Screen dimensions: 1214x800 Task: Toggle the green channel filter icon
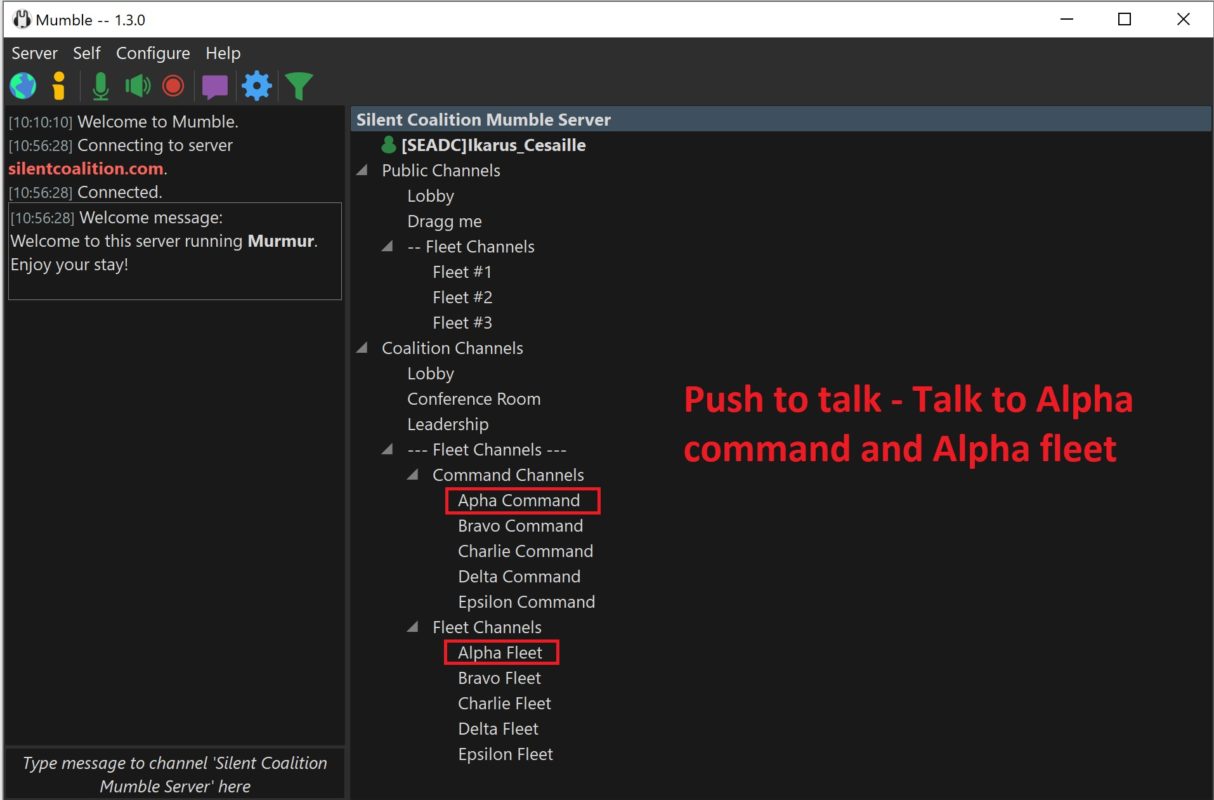299,87
